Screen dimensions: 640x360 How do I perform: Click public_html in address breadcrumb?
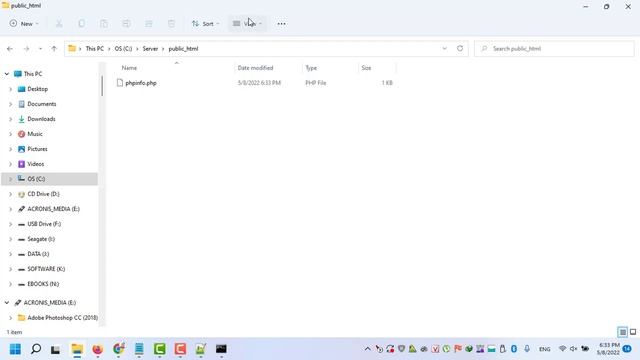183,49
